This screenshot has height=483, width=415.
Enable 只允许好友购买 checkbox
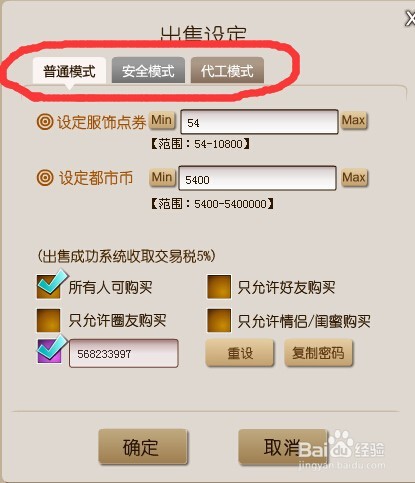click(219, 287)
